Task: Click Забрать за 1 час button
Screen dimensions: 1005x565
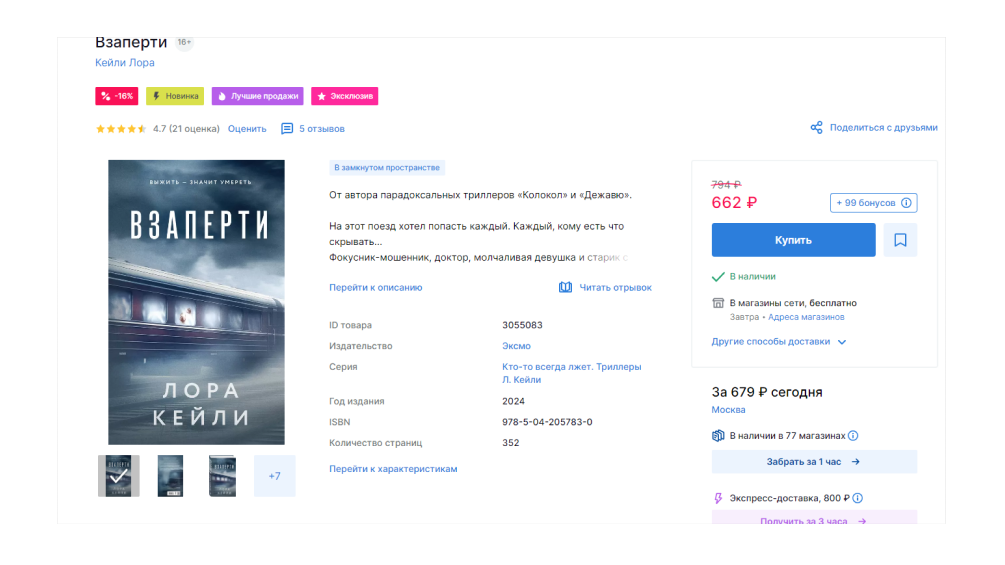Action: [814, 462]
